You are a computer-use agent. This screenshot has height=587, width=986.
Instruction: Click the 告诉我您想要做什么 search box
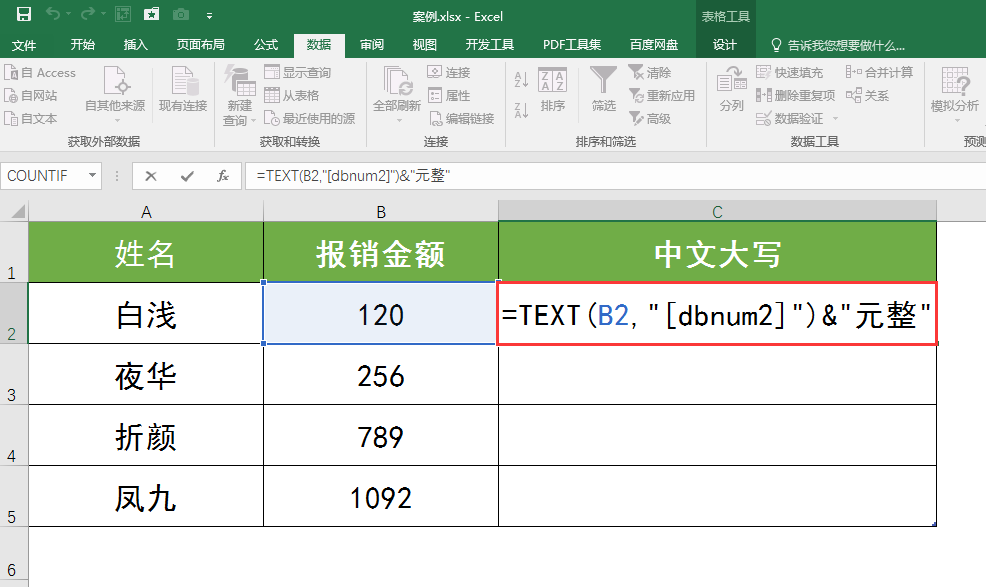pos(838,45)
